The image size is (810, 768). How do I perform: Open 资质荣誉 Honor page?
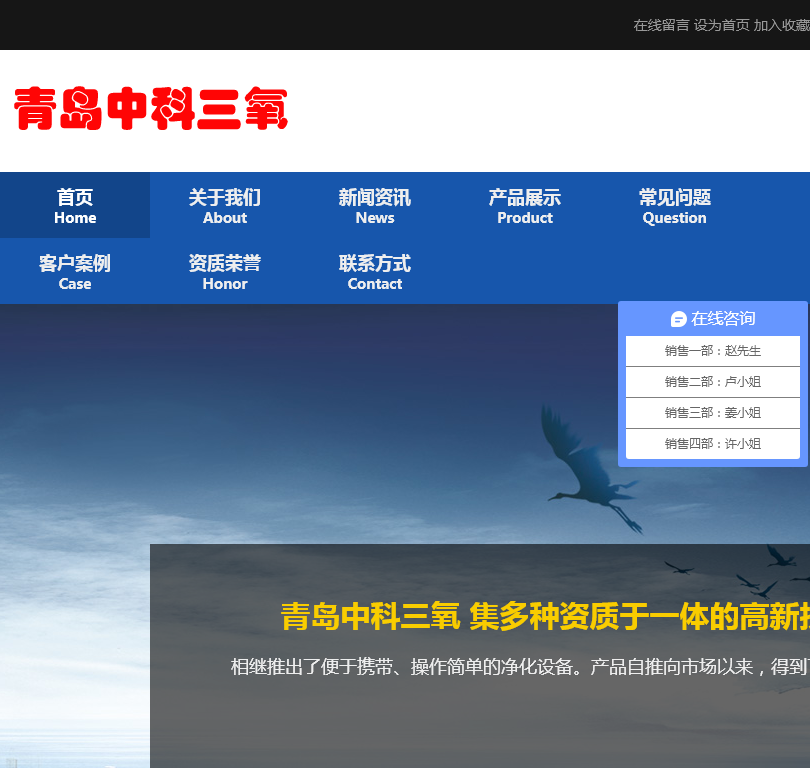click(x=225, y=272)
